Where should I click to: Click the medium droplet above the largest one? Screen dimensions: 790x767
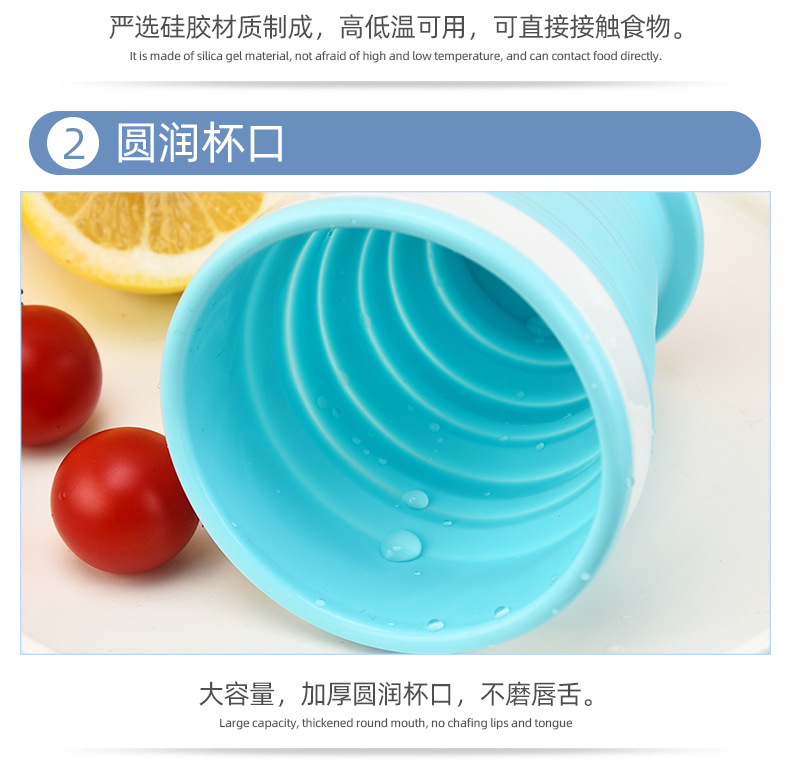415,499
